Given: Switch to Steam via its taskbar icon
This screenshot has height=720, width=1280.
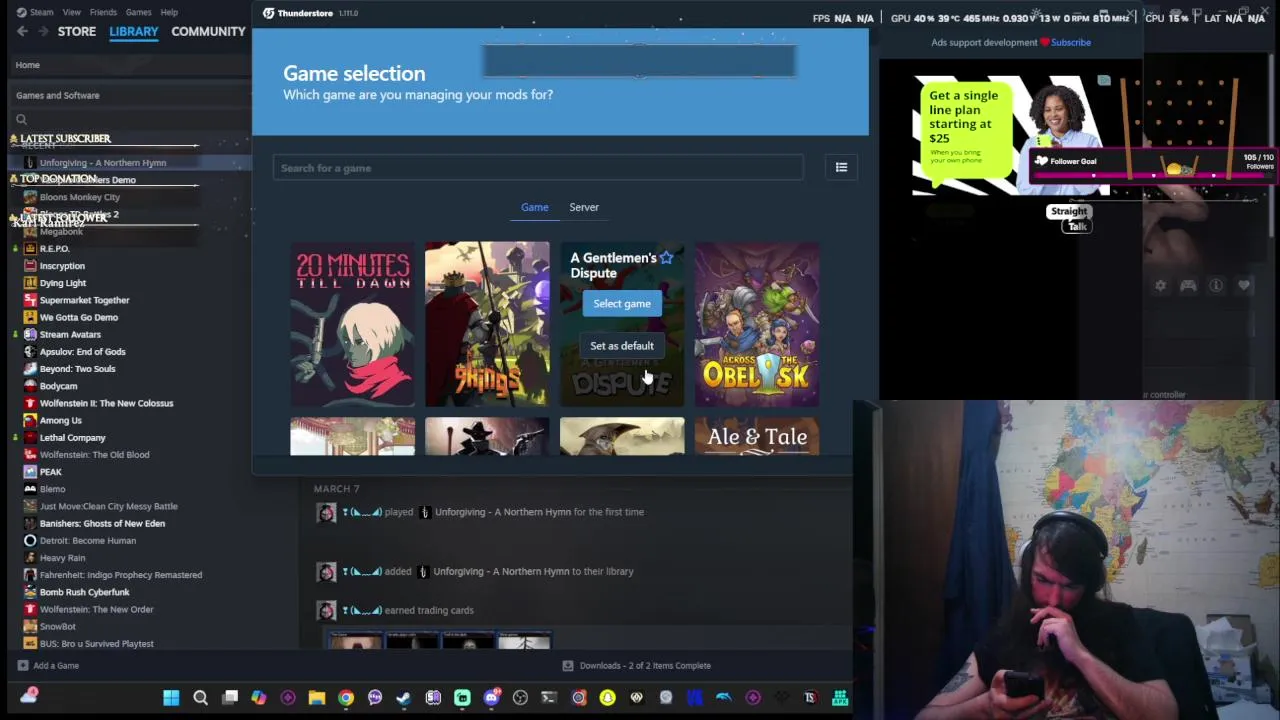Looking at the screenshot, I should [404, 697].
